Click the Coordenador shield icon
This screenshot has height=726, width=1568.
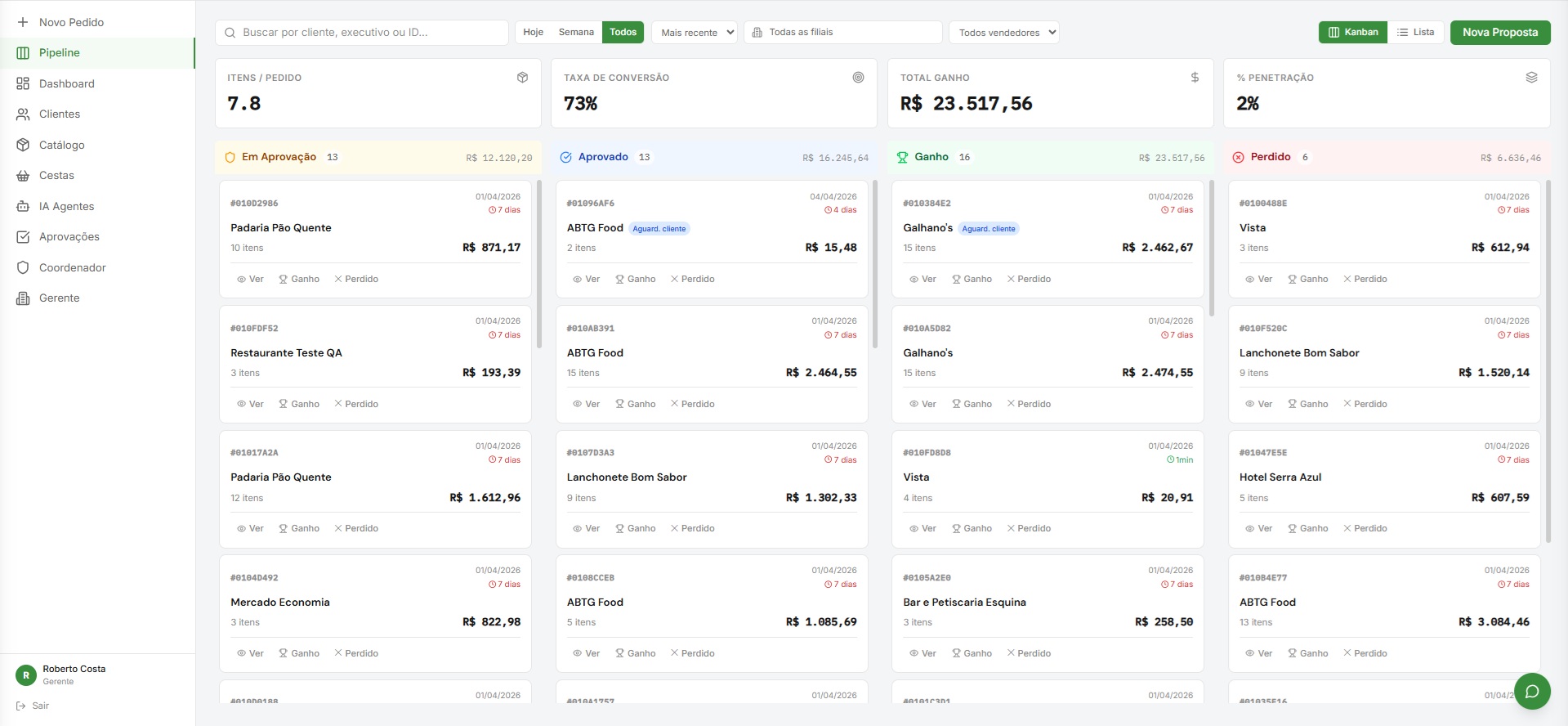tap(23, 267)
